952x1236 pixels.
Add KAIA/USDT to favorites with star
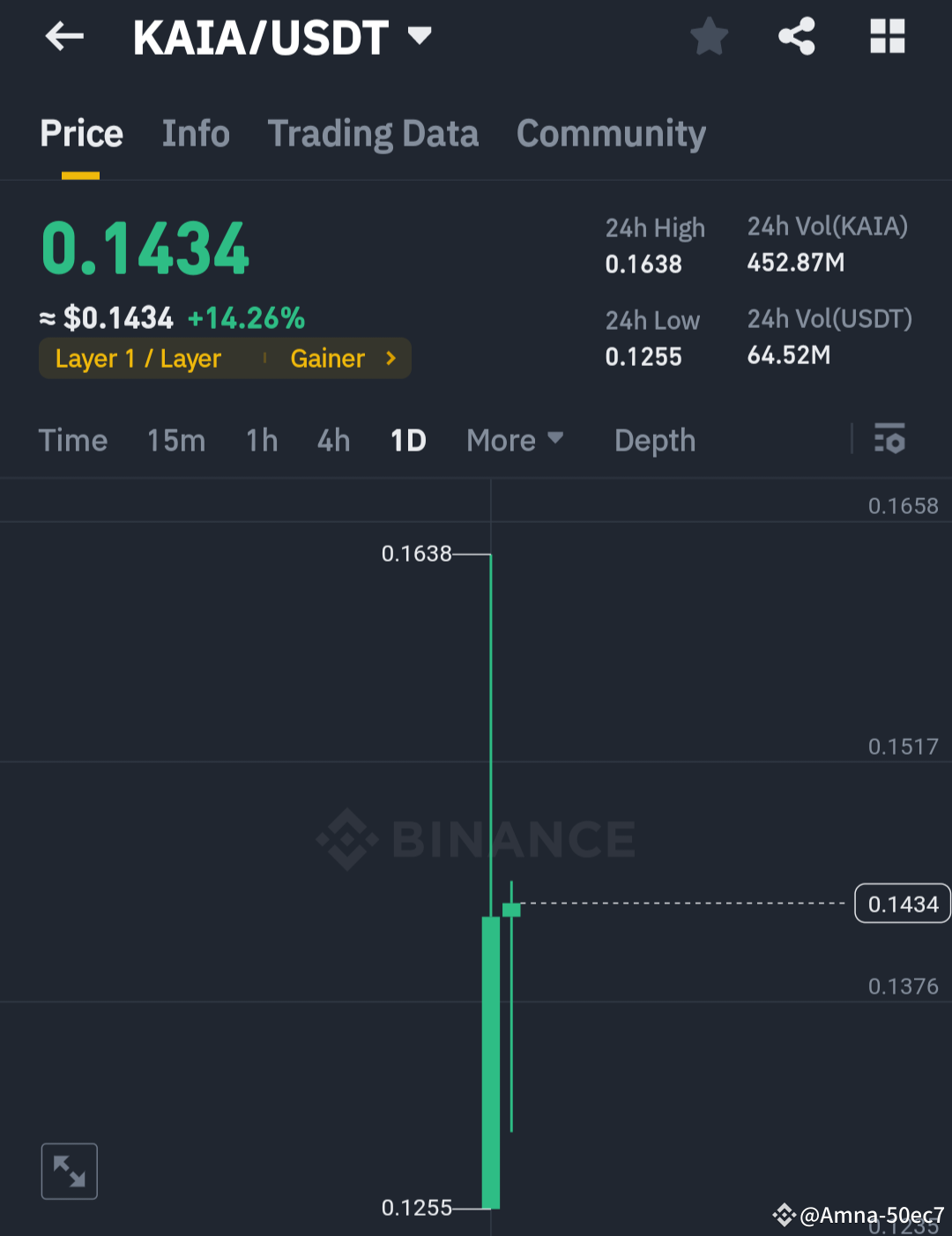709,38
